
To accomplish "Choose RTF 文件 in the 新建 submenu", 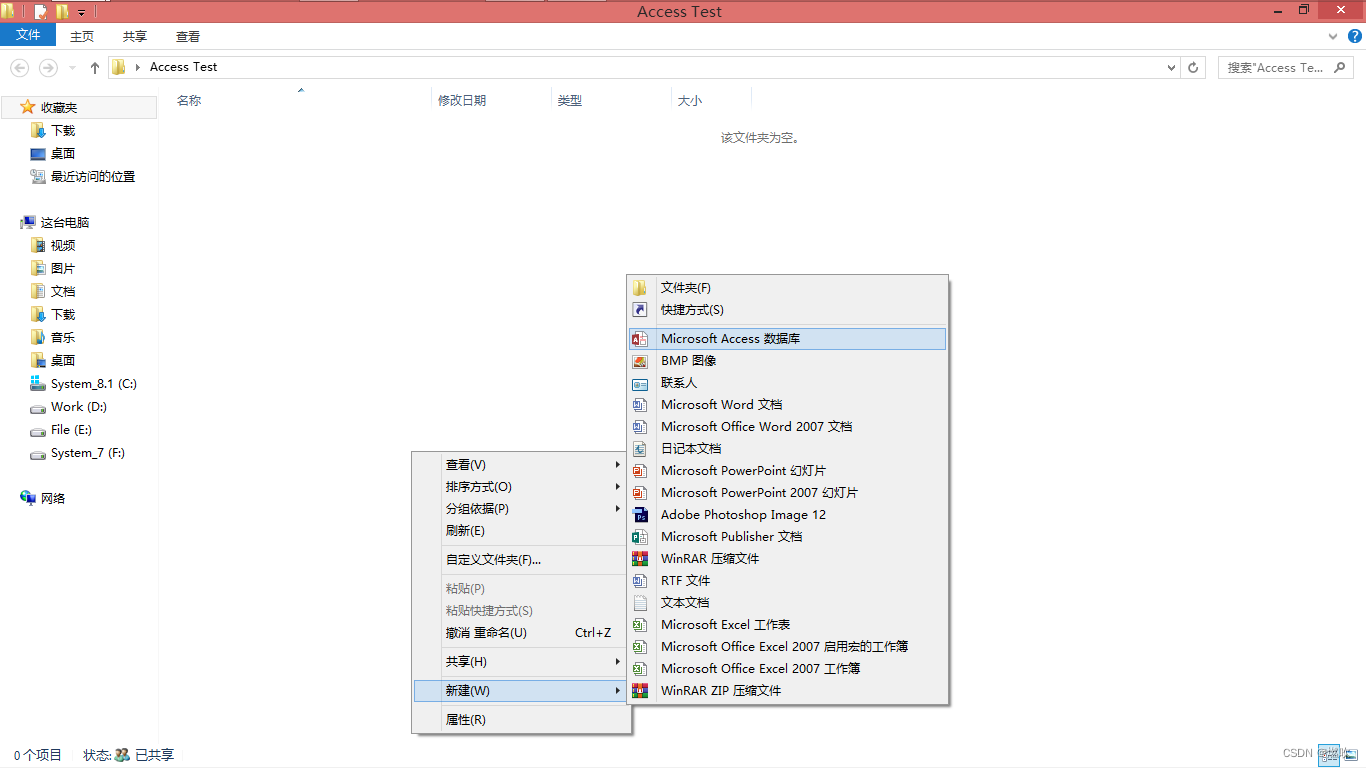I will [787, 581].
